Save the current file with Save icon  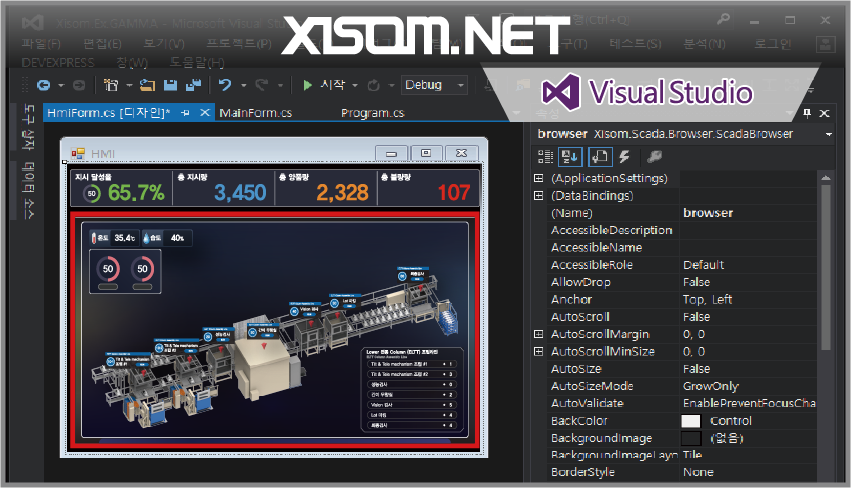(x=170, y=85)
